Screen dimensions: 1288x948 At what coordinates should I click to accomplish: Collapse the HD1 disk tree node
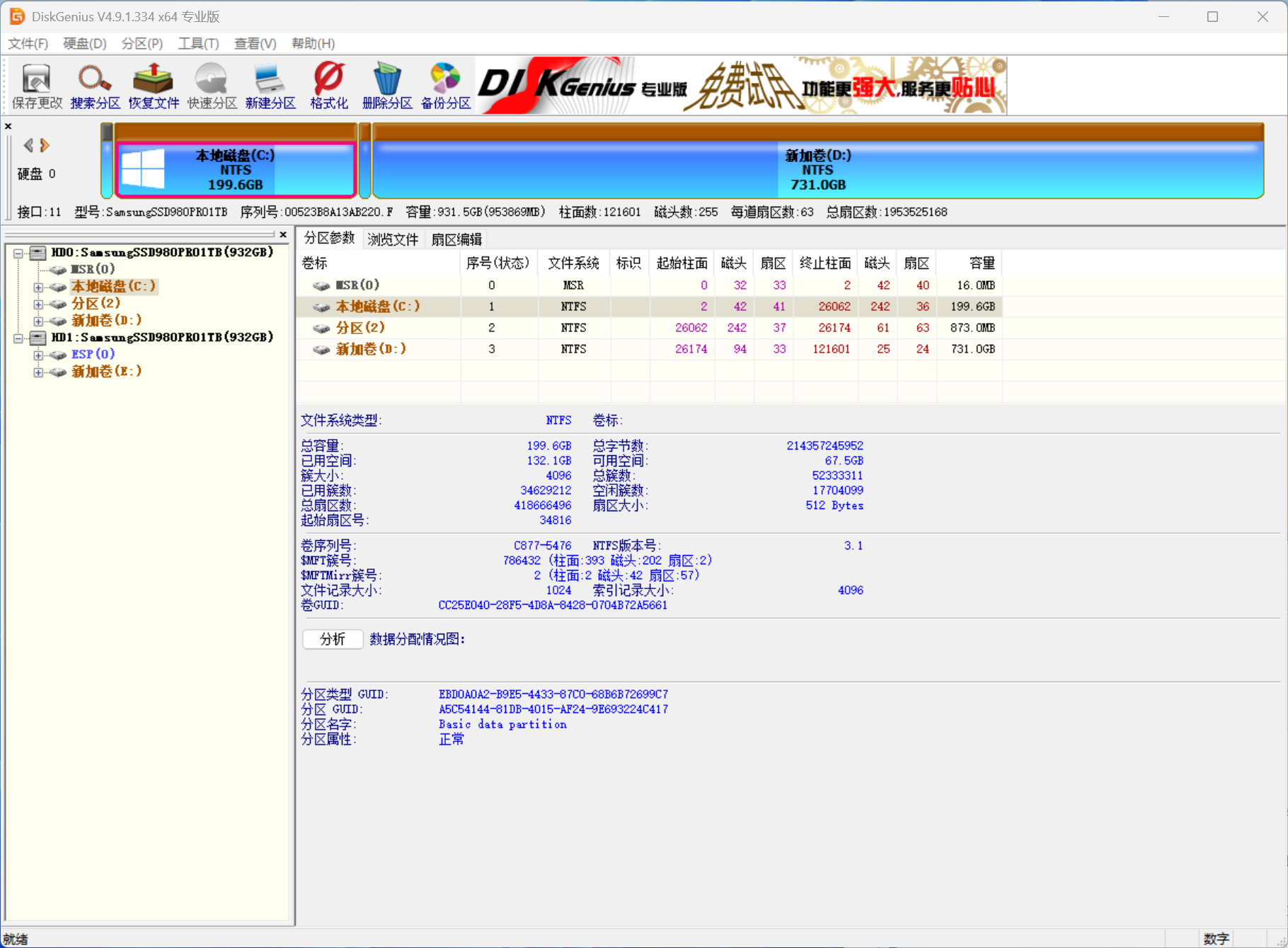click(x=18, y=338)
